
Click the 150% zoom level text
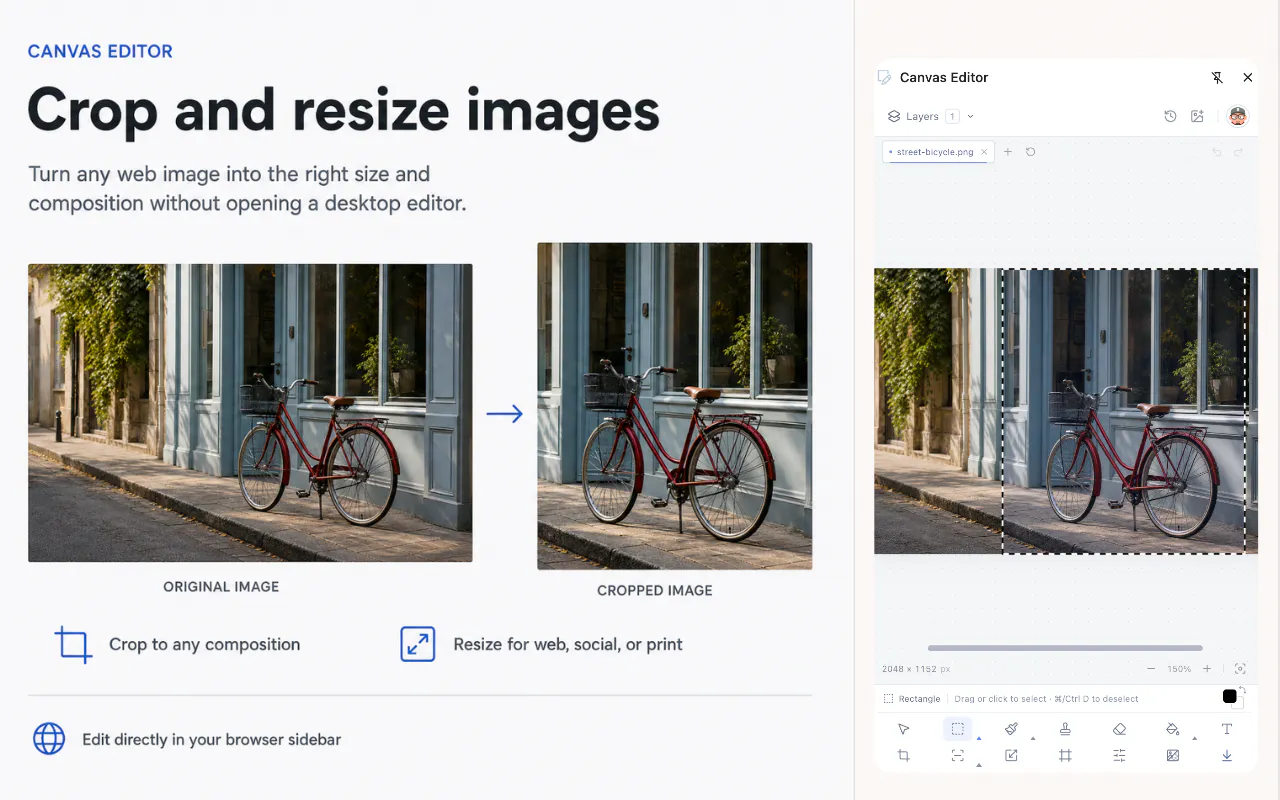[x=1179, y=669]
